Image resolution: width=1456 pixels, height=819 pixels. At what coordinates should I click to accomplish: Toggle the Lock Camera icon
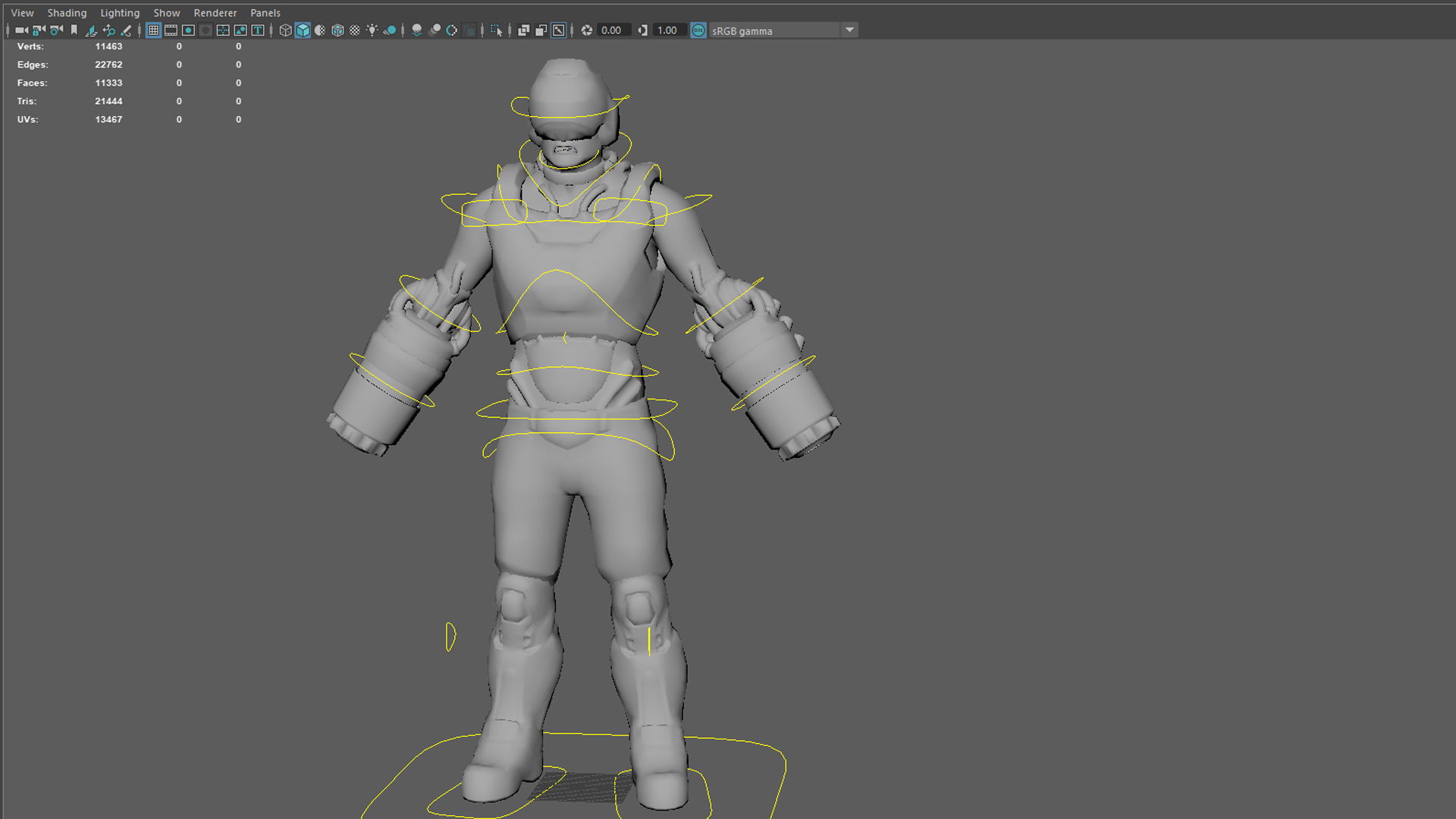[39, 30]
